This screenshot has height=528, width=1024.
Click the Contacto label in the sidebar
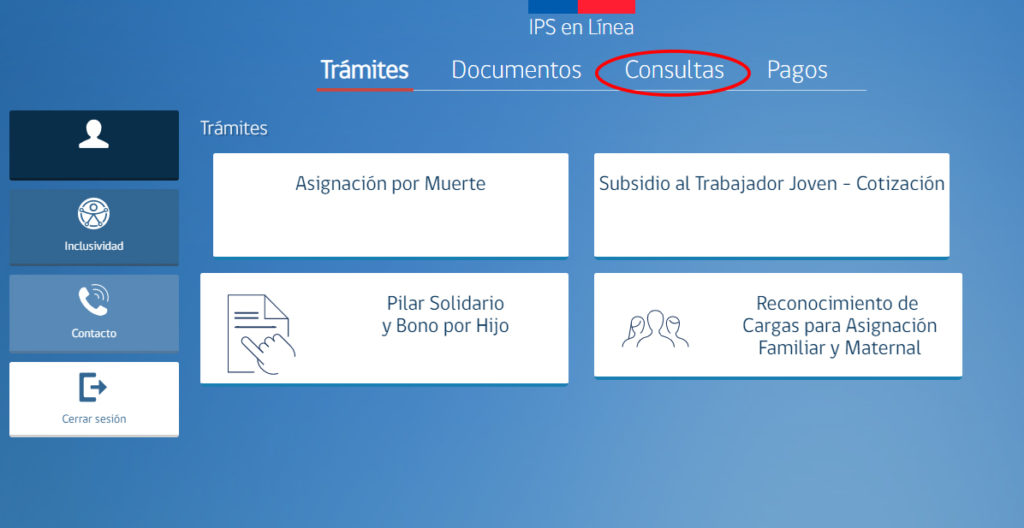(94, 333)
